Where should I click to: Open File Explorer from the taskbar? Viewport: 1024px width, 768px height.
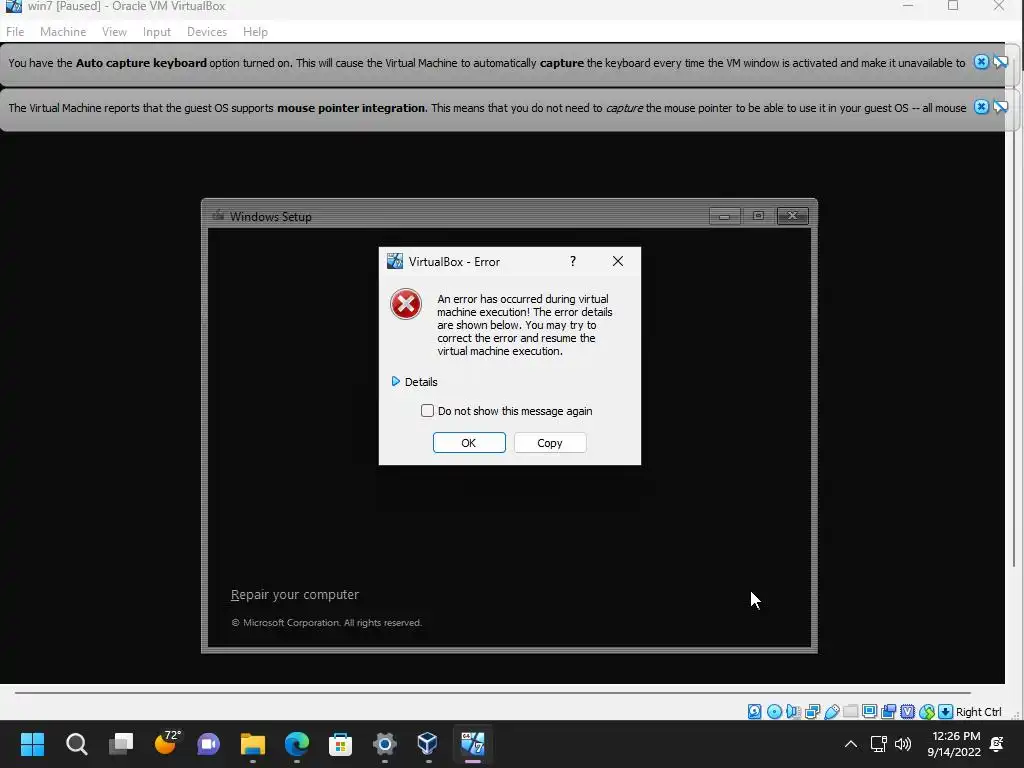coord(253,744)
